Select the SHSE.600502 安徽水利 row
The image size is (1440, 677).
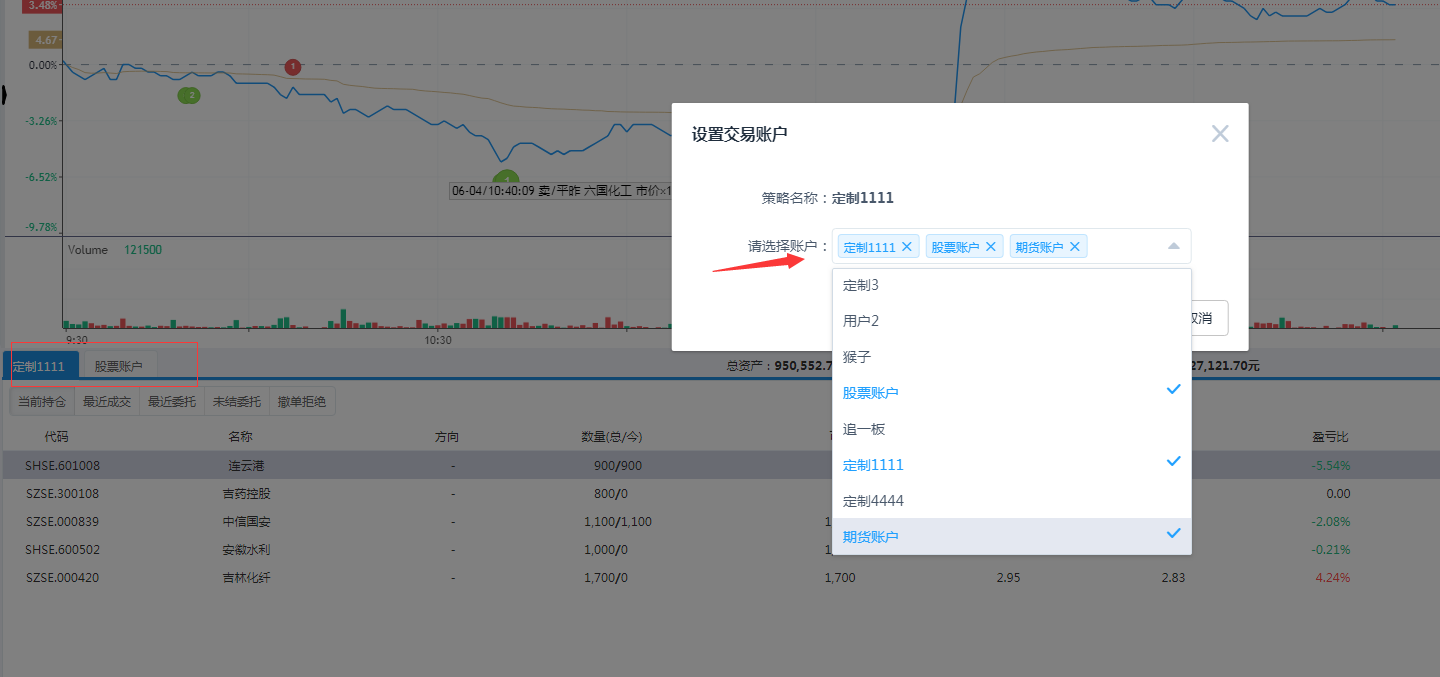[720, 549]
